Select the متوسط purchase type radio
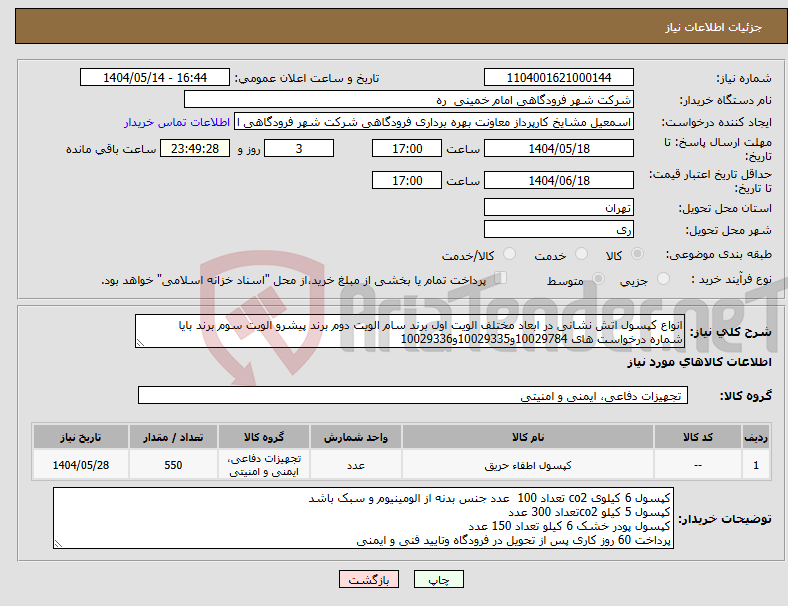The height and width of the screenshot is (606, 788). 598,279
